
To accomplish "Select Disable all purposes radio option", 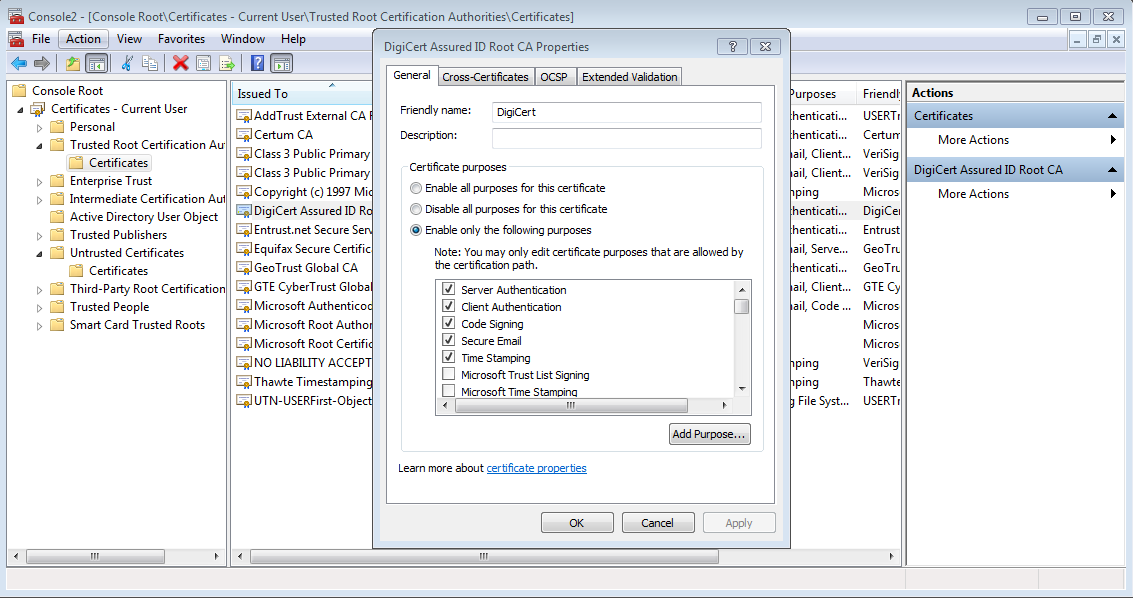I will 416,209.
